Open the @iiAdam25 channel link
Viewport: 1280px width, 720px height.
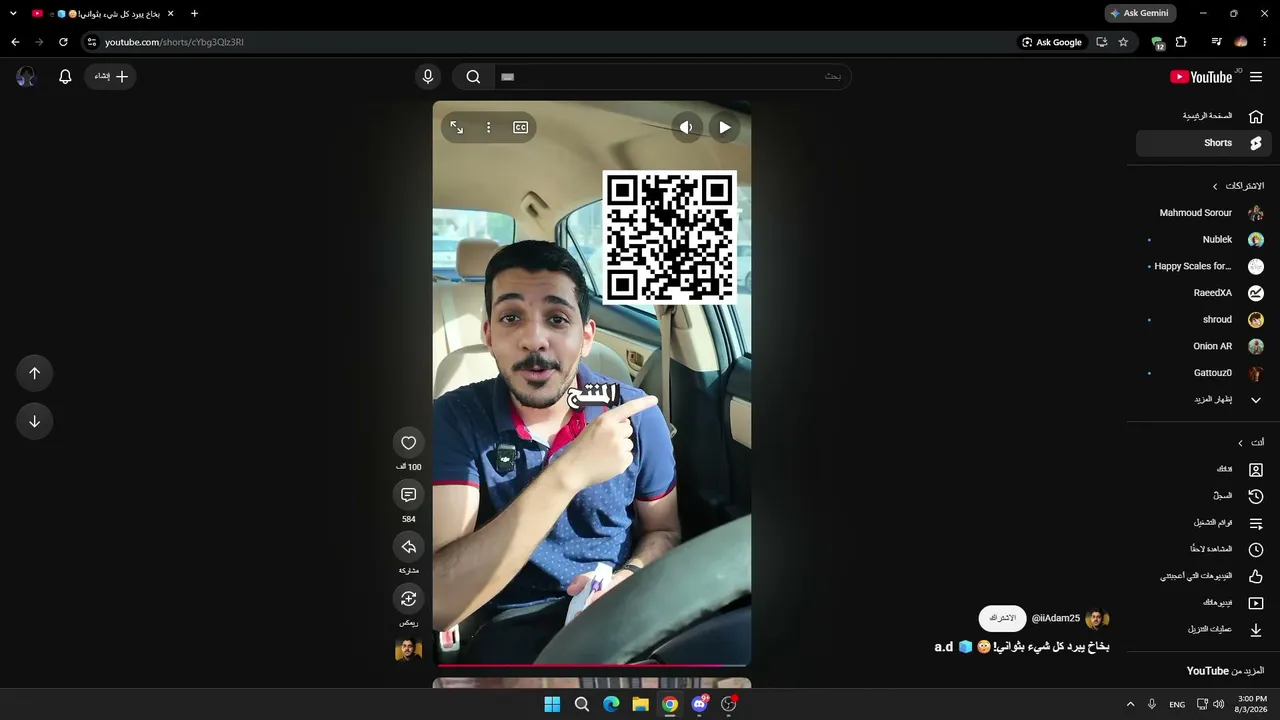[1055, 618]
